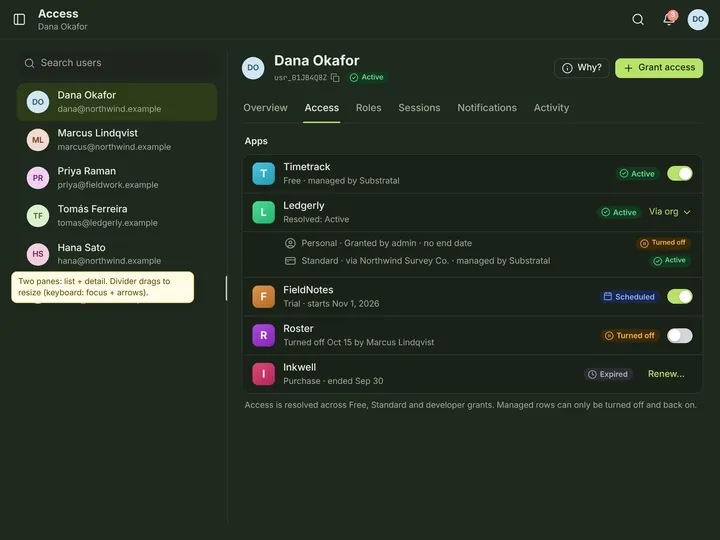View the Activity tab
Viewport: 720px width, 540px height.
click(551, 108)
